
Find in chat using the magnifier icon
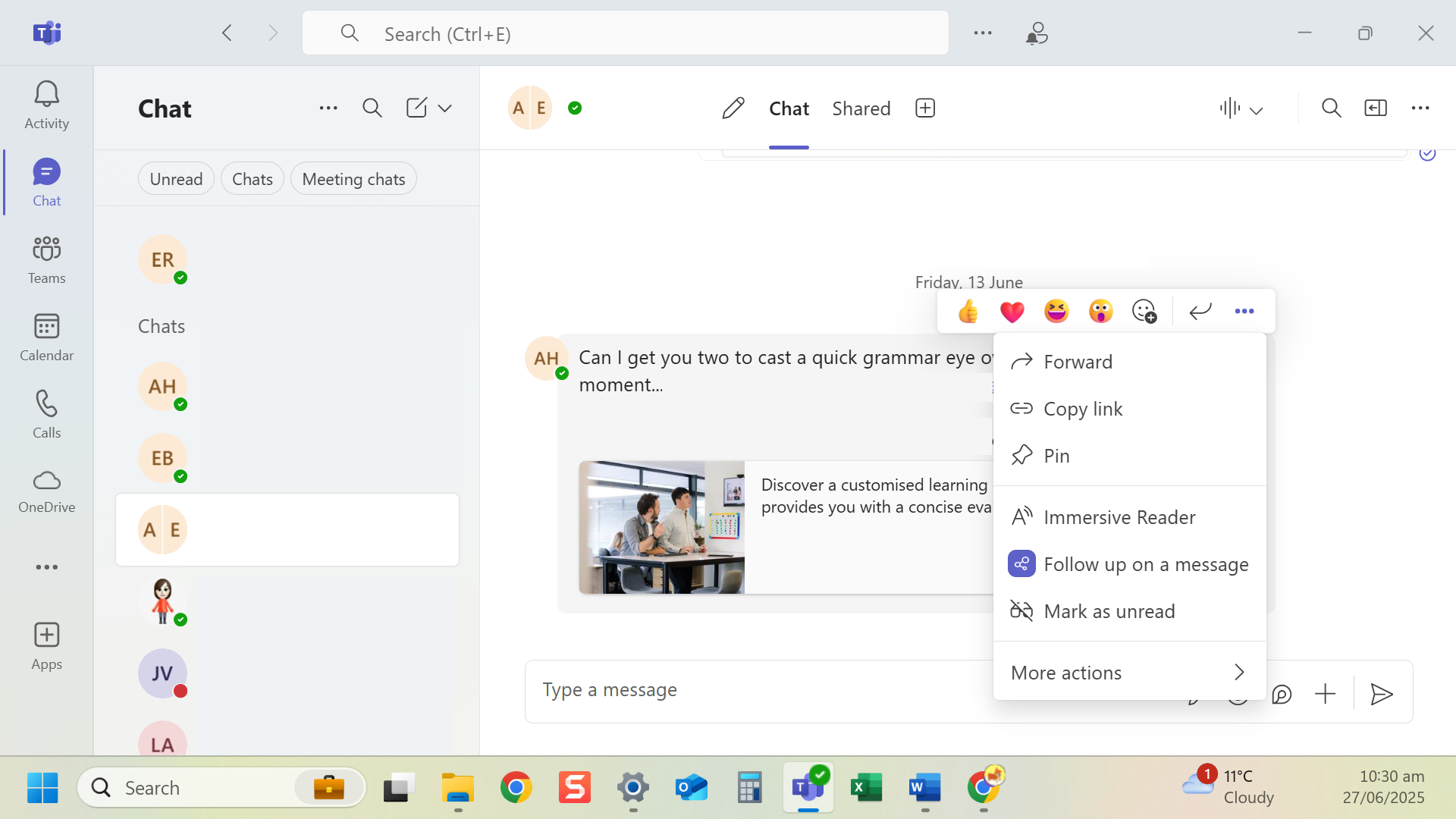click(x=1331, y=108)
